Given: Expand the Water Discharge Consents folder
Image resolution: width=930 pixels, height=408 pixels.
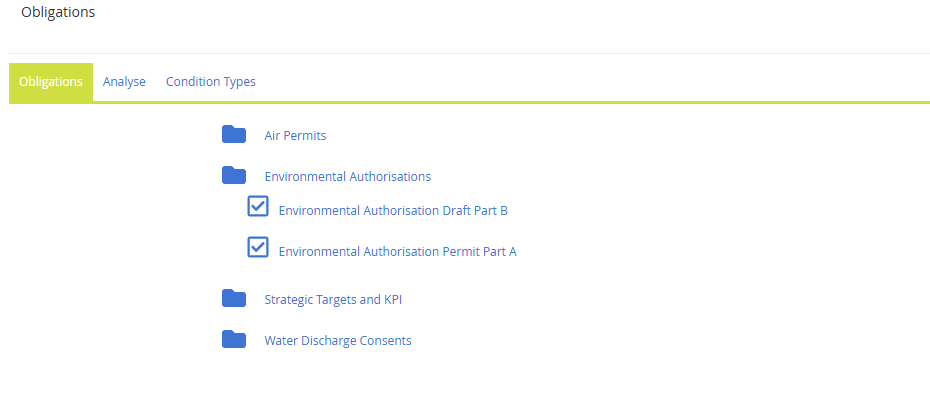Looking at the screenshot, I should point(234,340).
